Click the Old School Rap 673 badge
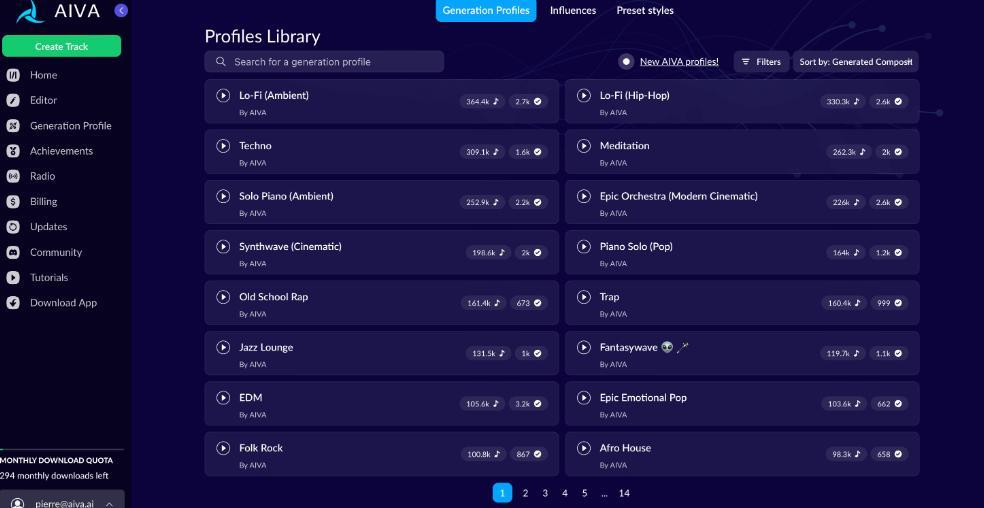Viewport: 984px width, 508px height. [x=528, y=303]
